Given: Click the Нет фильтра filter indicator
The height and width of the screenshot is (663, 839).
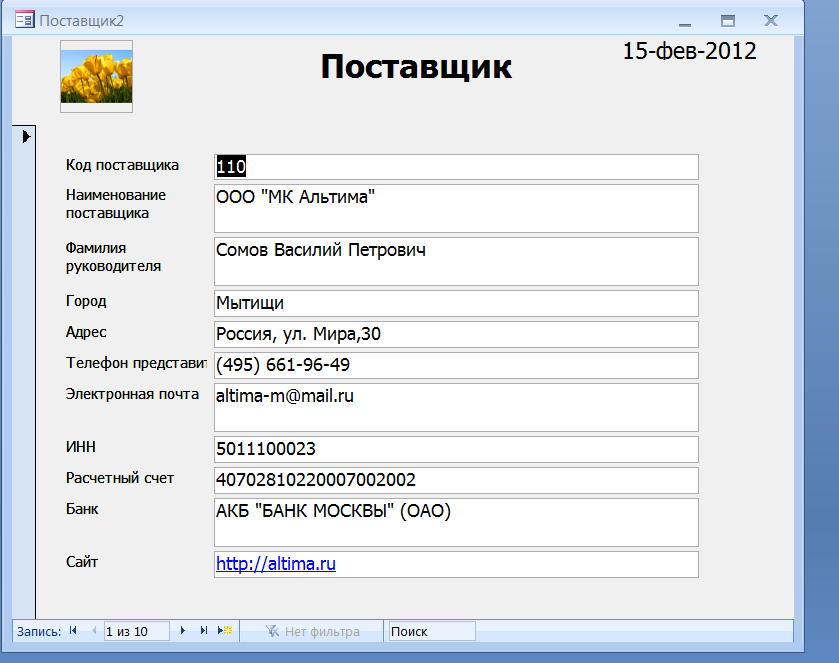Looking at the screenshot, I should (312, 631).
